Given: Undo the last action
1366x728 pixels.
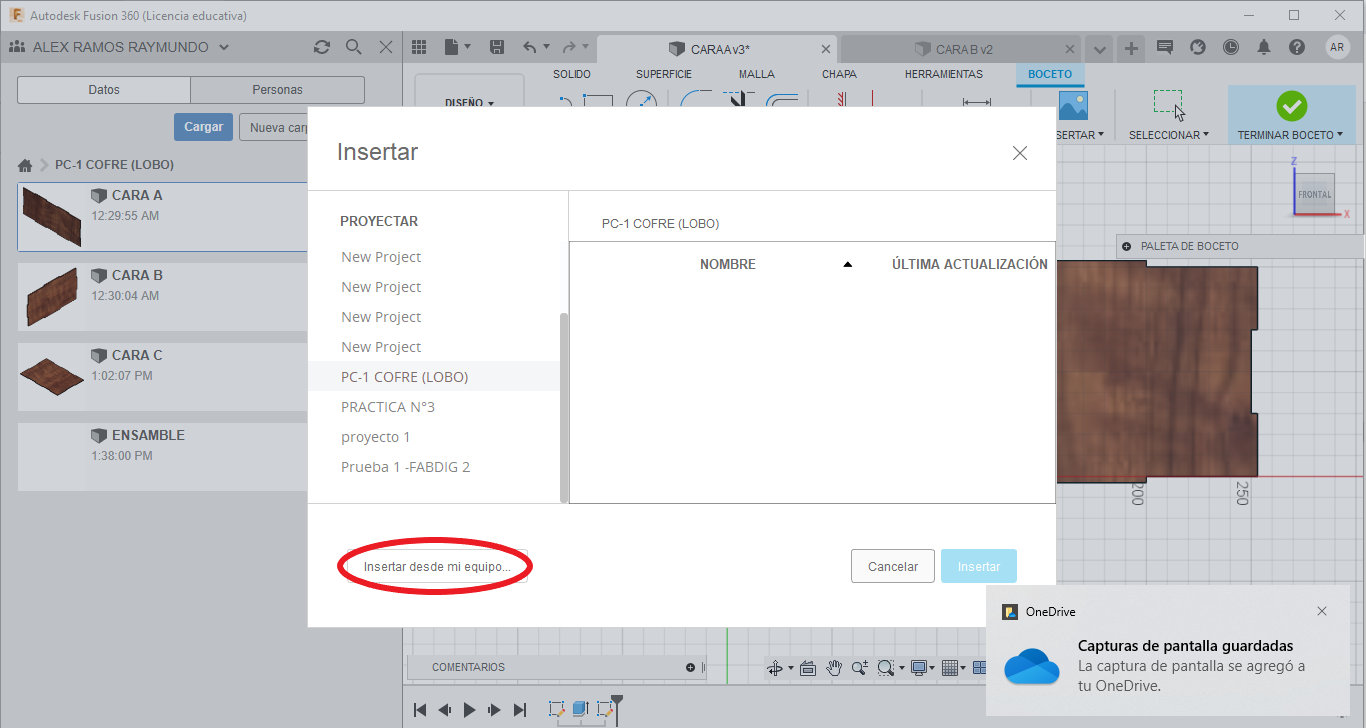Looking at the screenshot, I should [x=530, y=47].
